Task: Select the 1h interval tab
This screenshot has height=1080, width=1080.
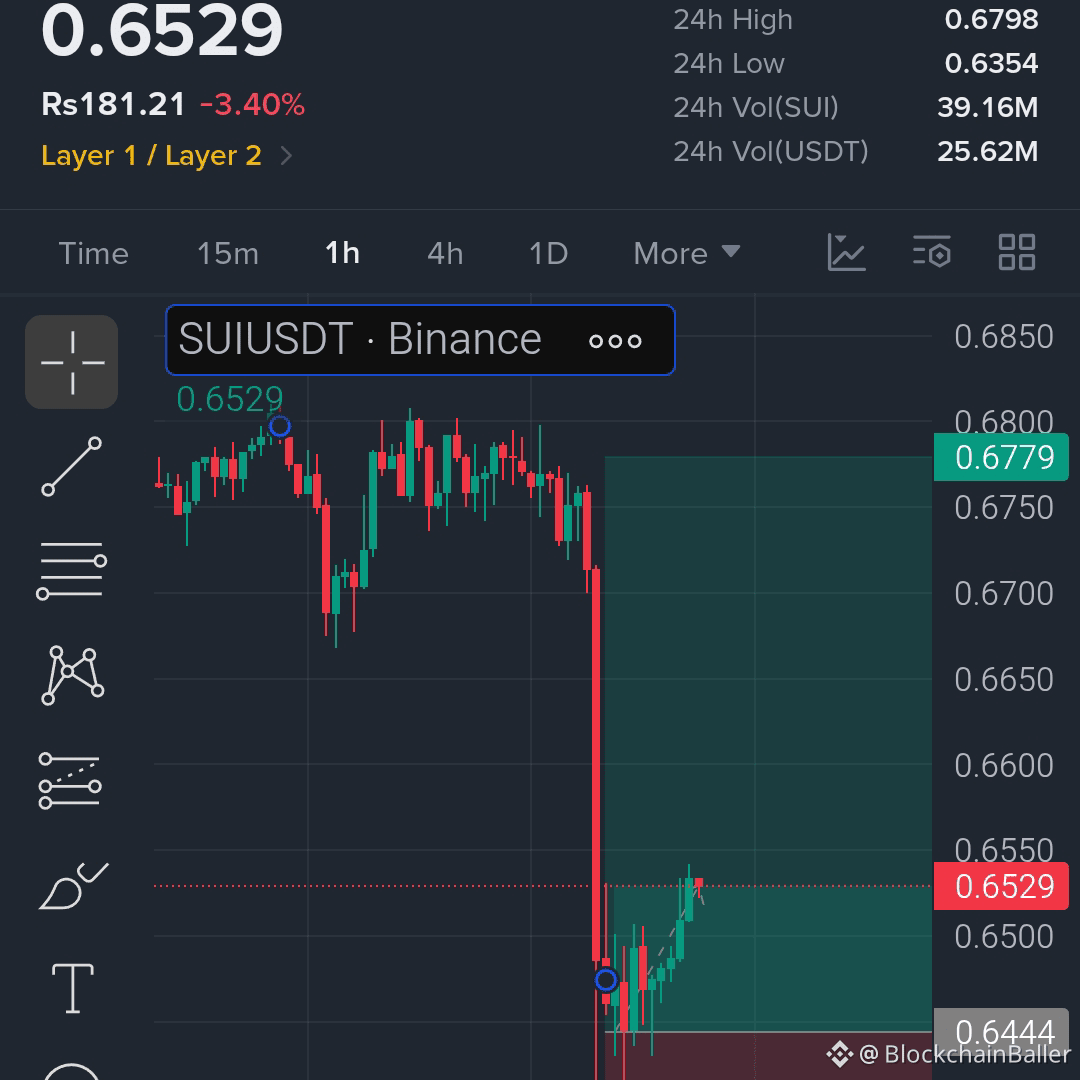Action: [x=342, y=253]
